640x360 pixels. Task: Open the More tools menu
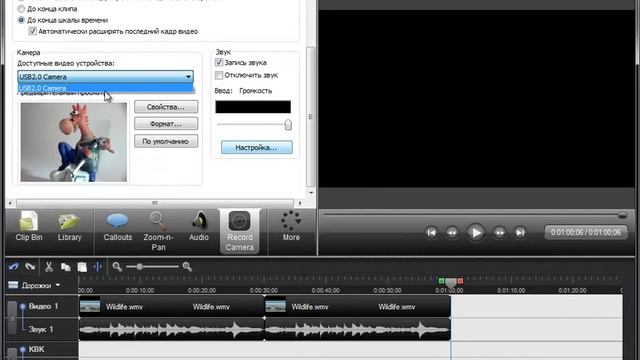click(291, 226)
